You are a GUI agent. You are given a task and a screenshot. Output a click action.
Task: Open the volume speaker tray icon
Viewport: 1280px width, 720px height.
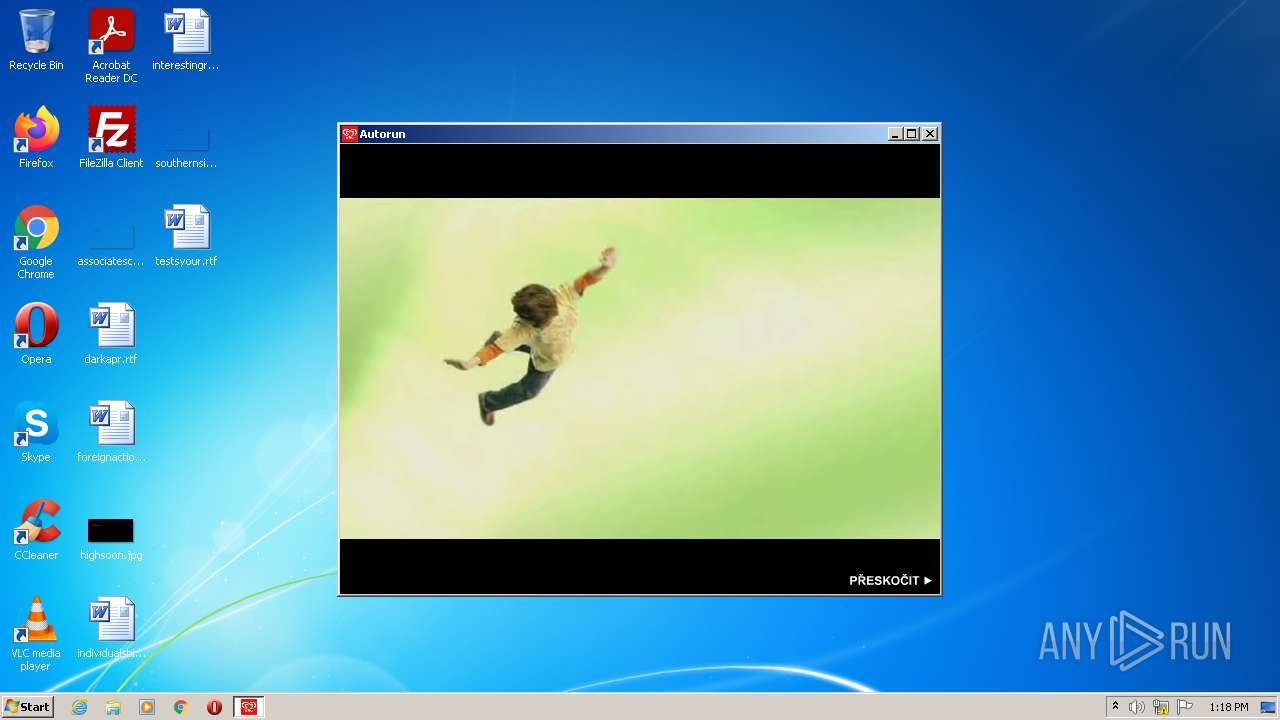click(1137, 707)
